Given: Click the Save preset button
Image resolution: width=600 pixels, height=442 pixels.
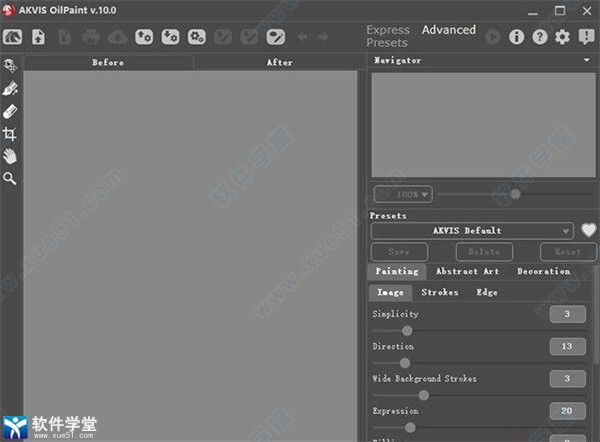Looking at the screenshot, I should tap(399, 252).
